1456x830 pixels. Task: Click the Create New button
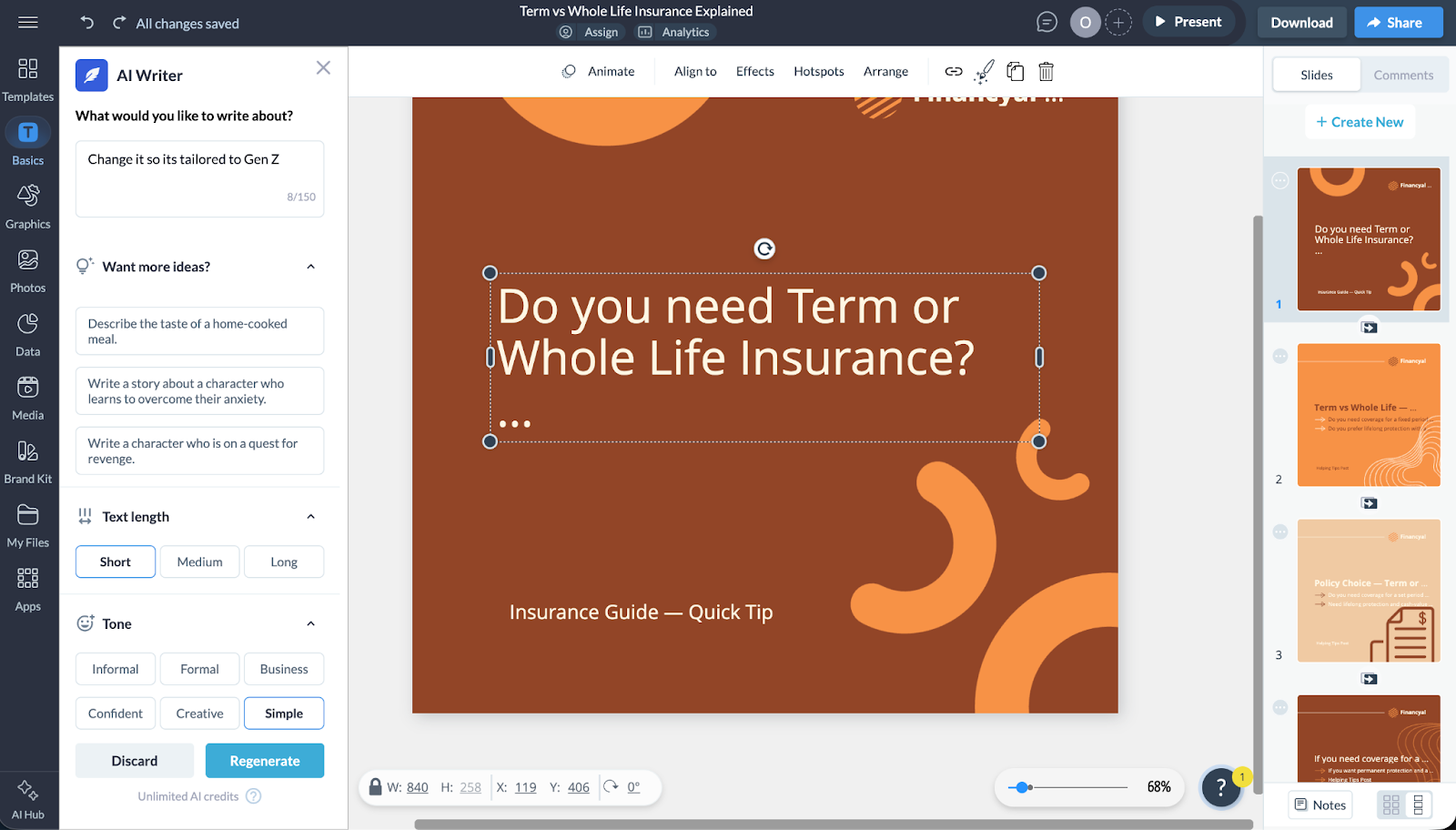(1359, 121)
